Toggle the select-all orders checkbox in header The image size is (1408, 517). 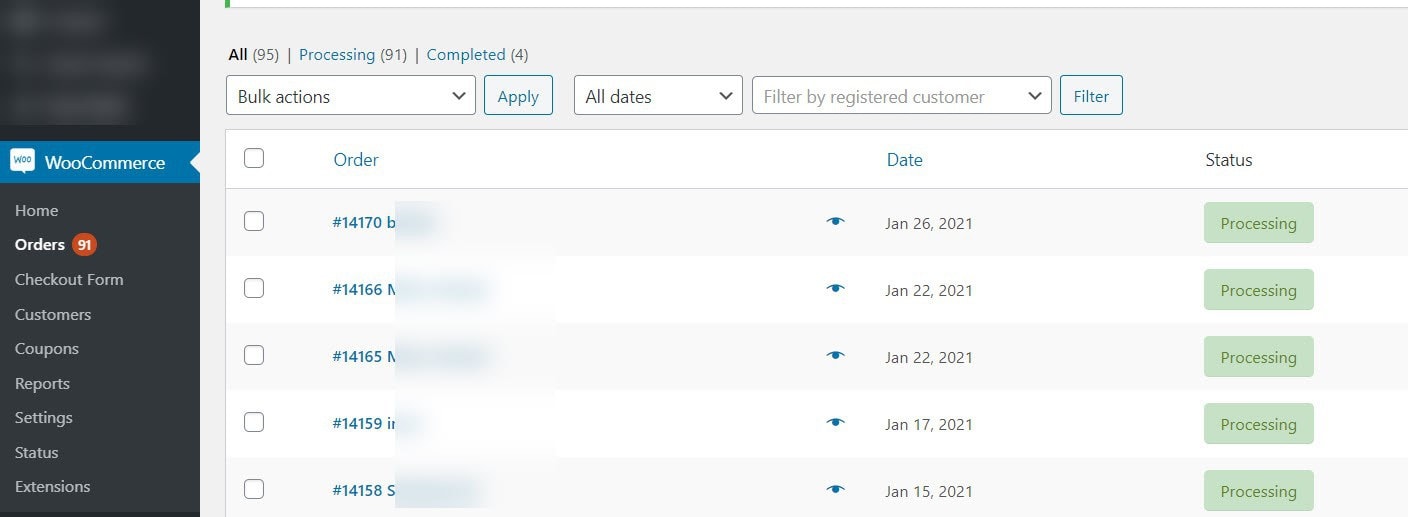click(254, 158)
